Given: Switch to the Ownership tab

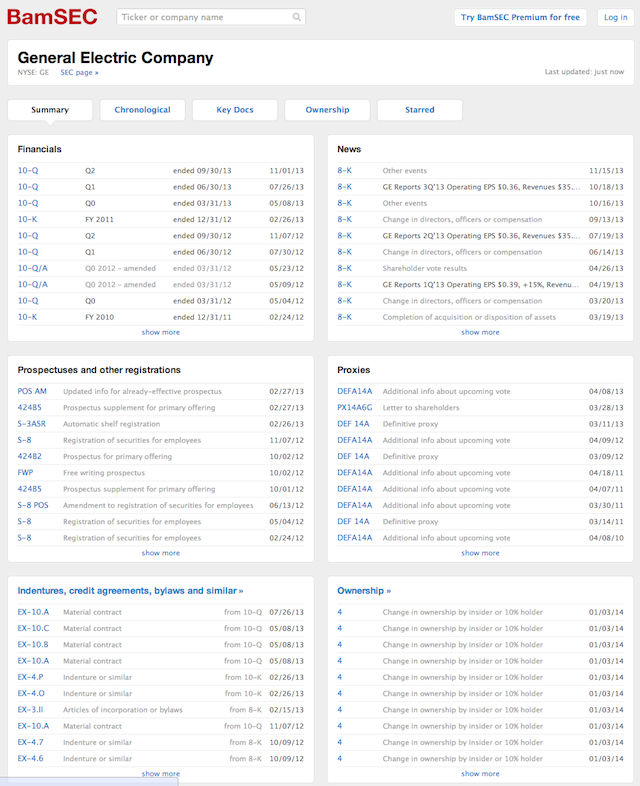Looking at the screenshot, I should point(327,110).
